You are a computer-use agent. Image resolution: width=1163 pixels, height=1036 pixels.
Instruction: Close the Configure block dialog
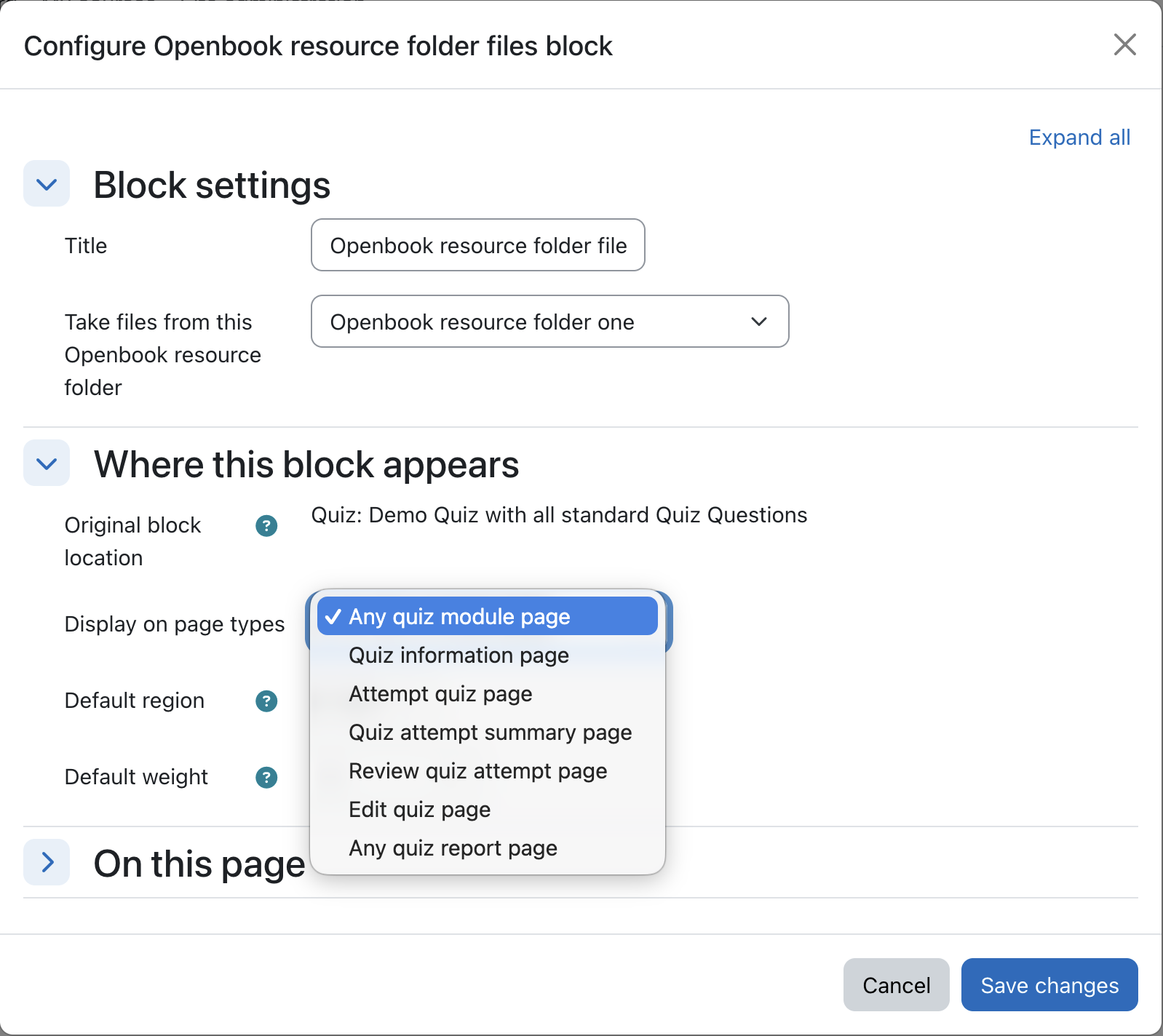click(1124, 44)
